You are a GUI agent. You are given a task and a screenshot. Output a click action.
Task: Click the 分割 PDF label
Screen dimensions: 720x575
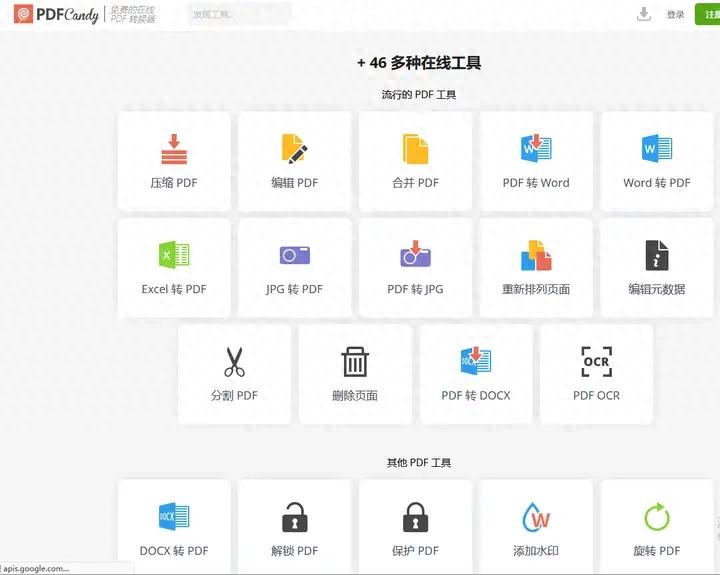pyautogui.click(x=234, y=395)
